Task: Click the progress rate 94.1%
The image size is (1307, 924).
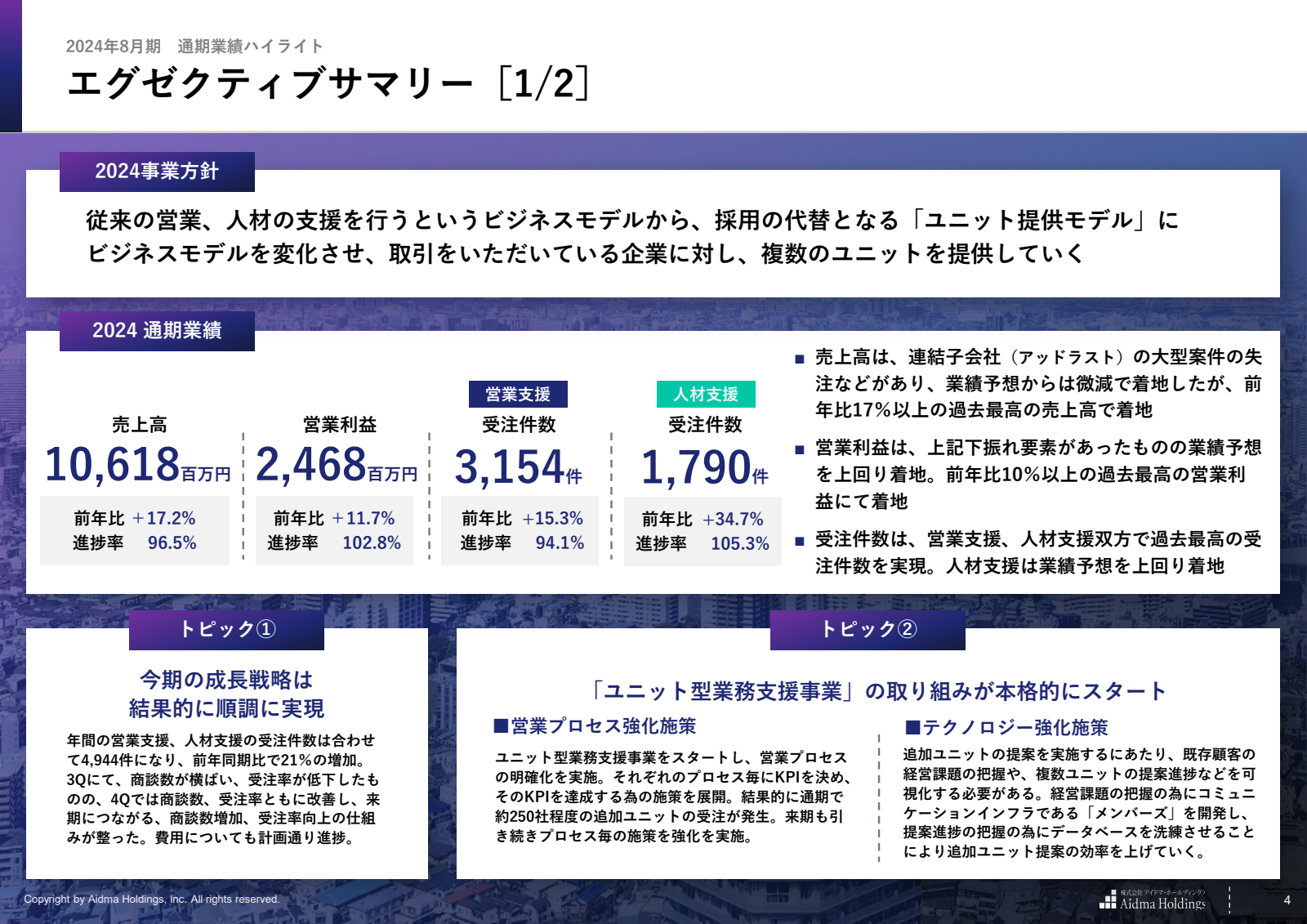Action: (x=560, y=543)
